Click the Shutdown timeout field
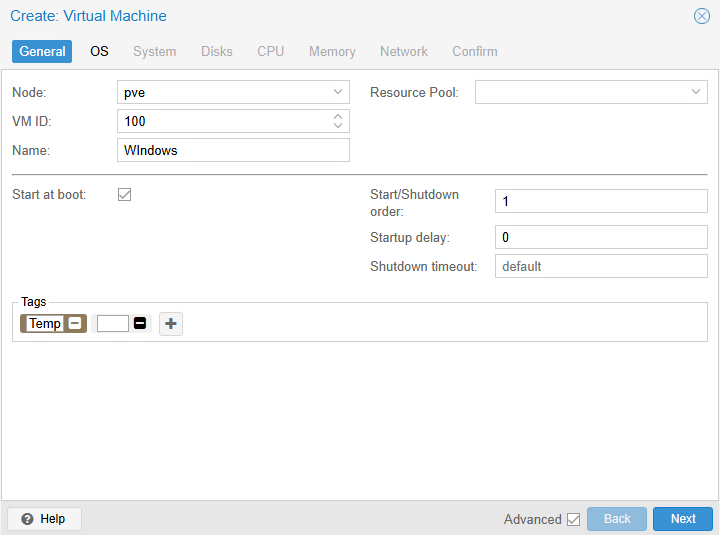This screenshot has height=535, width=720. pyautogui.click(x=601, y=266)
